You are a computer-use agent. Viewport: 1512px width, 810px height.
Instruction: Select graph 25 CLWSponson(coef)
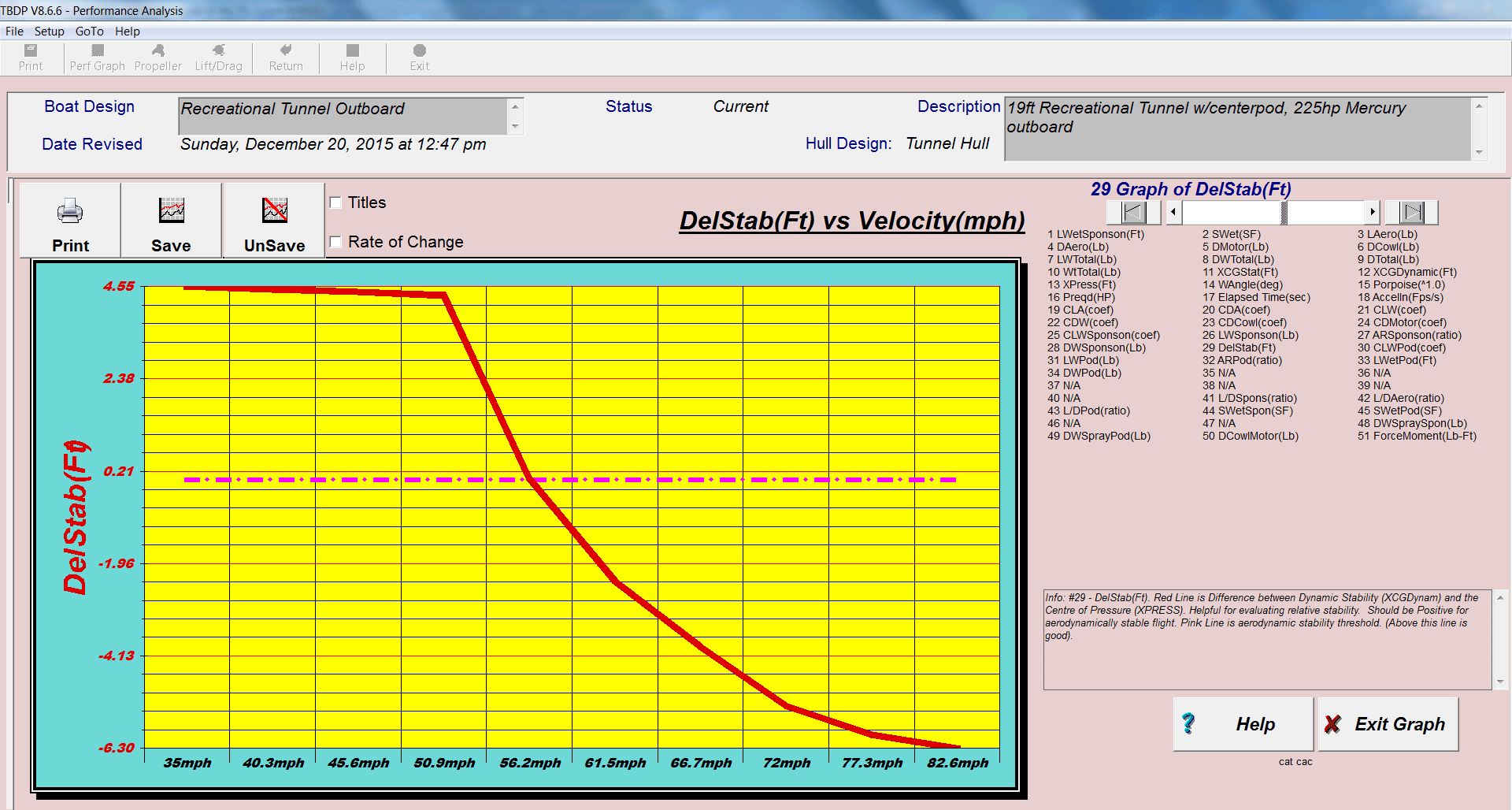(1103, 335)
